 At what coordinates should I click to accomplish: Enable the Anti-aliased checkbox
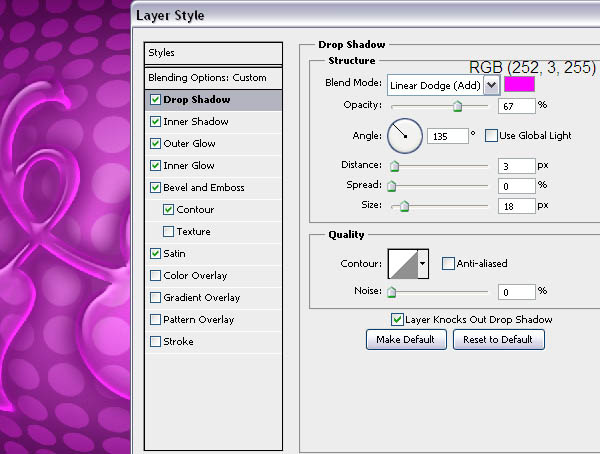click(x=448, y=263)
